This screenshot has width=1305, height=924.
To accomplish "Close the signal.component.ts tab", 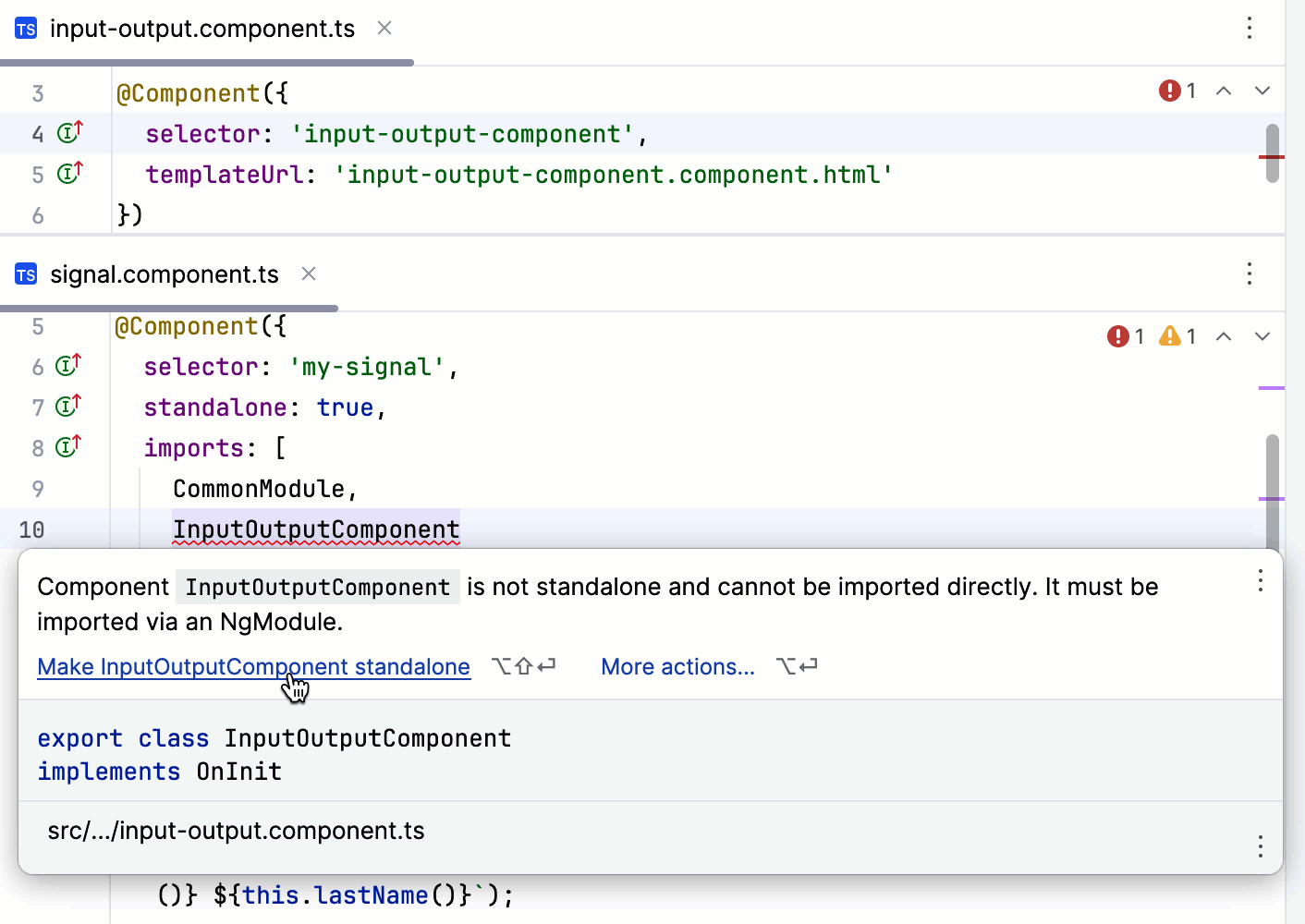I will click(x=309, y=274).
